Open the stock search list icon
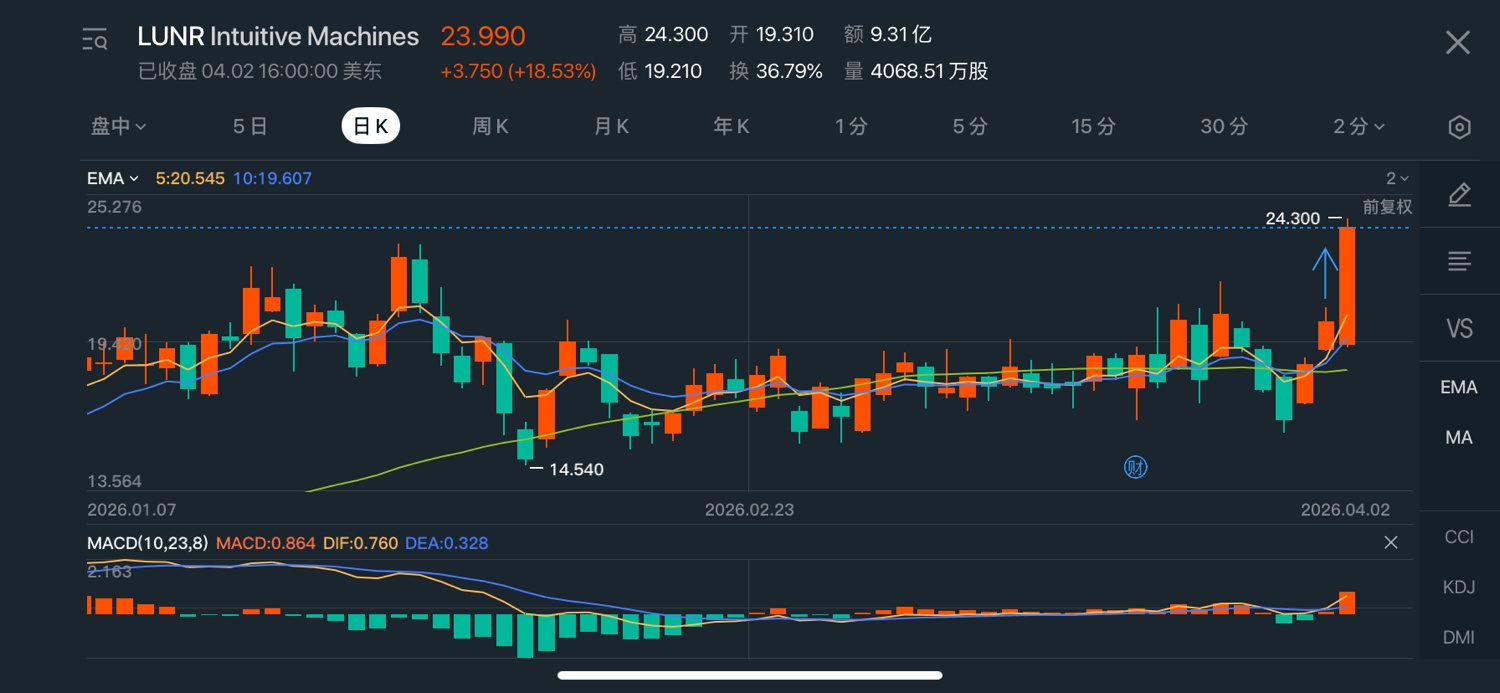Screen dimensions: 1500x693 tap(95, 40)
